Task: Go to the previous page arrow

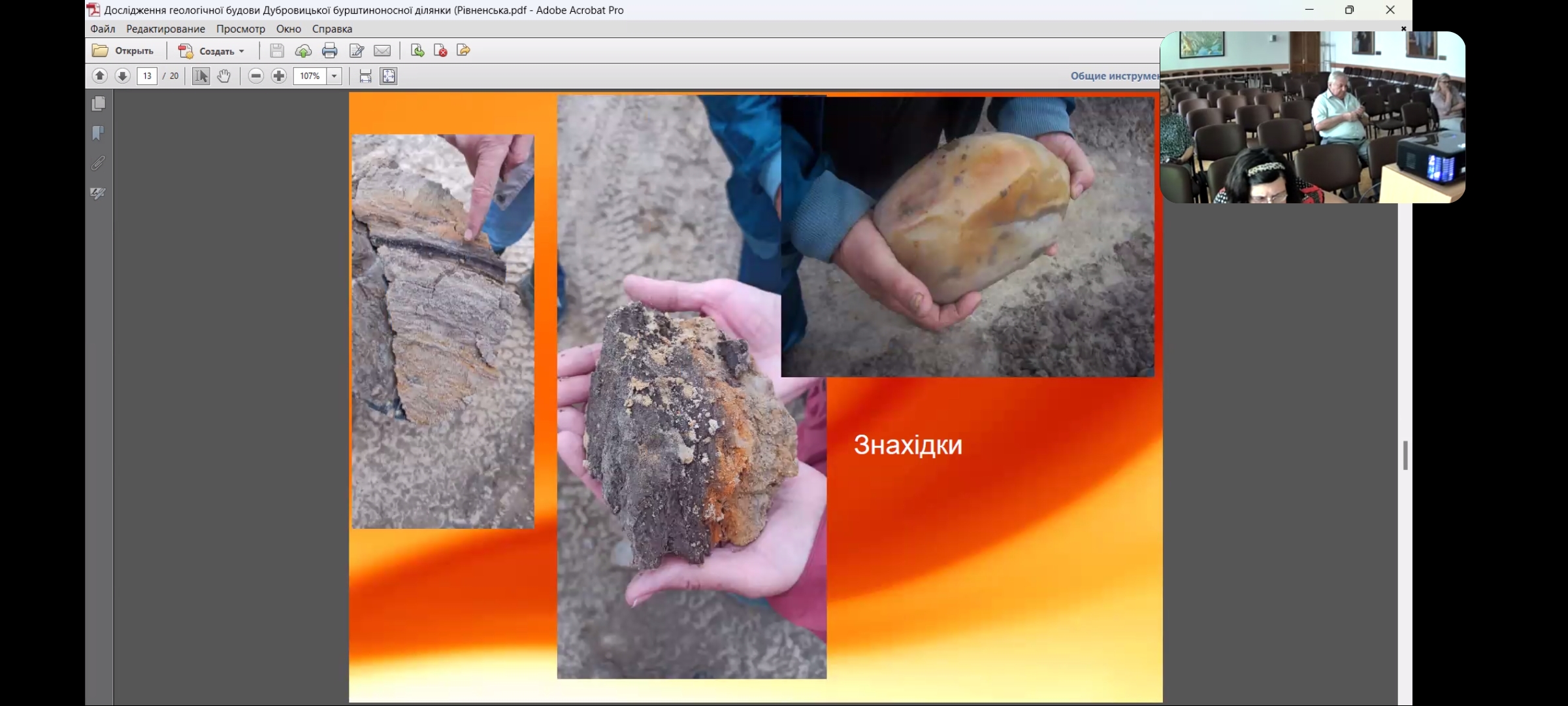Action: [x=99, y=76]
